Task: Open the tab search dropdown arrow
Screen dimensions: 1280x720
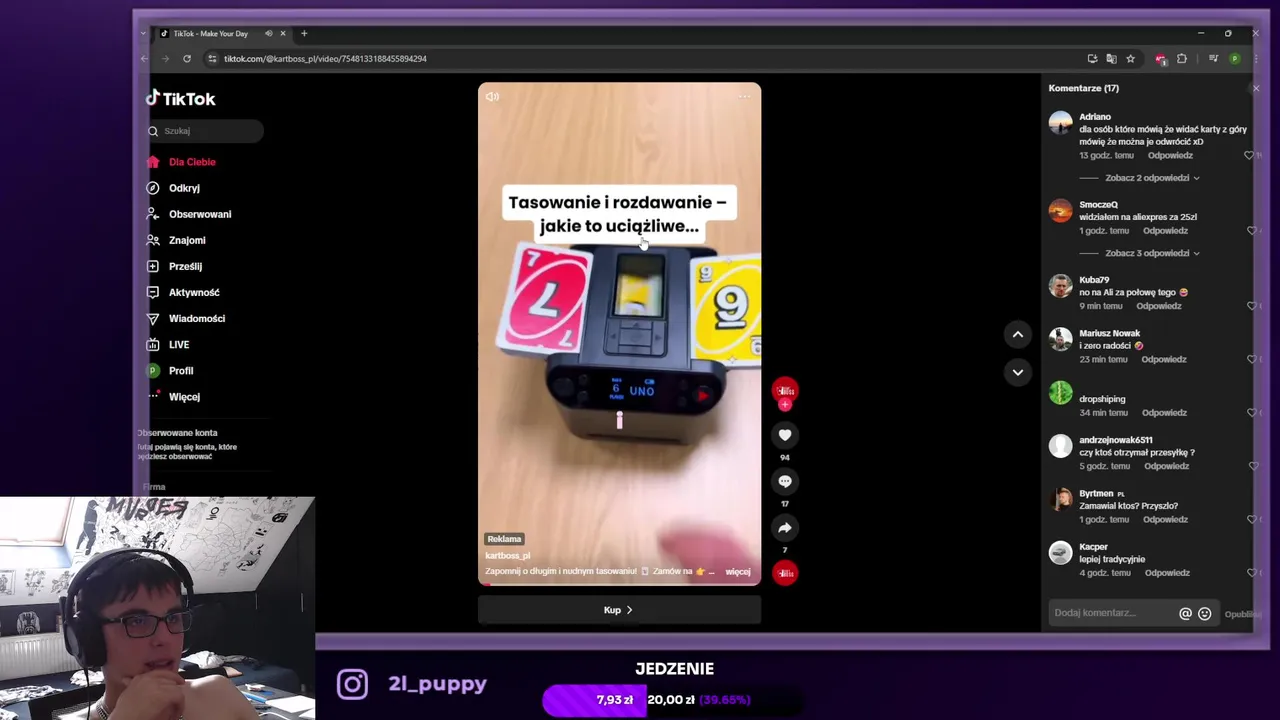Action: coord(143,34)
